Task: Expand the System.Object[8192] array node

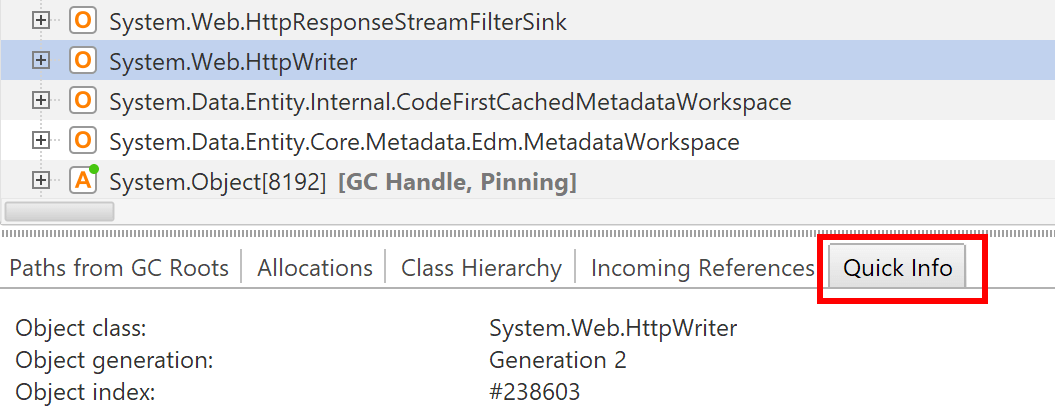Action: click(42, 180)
